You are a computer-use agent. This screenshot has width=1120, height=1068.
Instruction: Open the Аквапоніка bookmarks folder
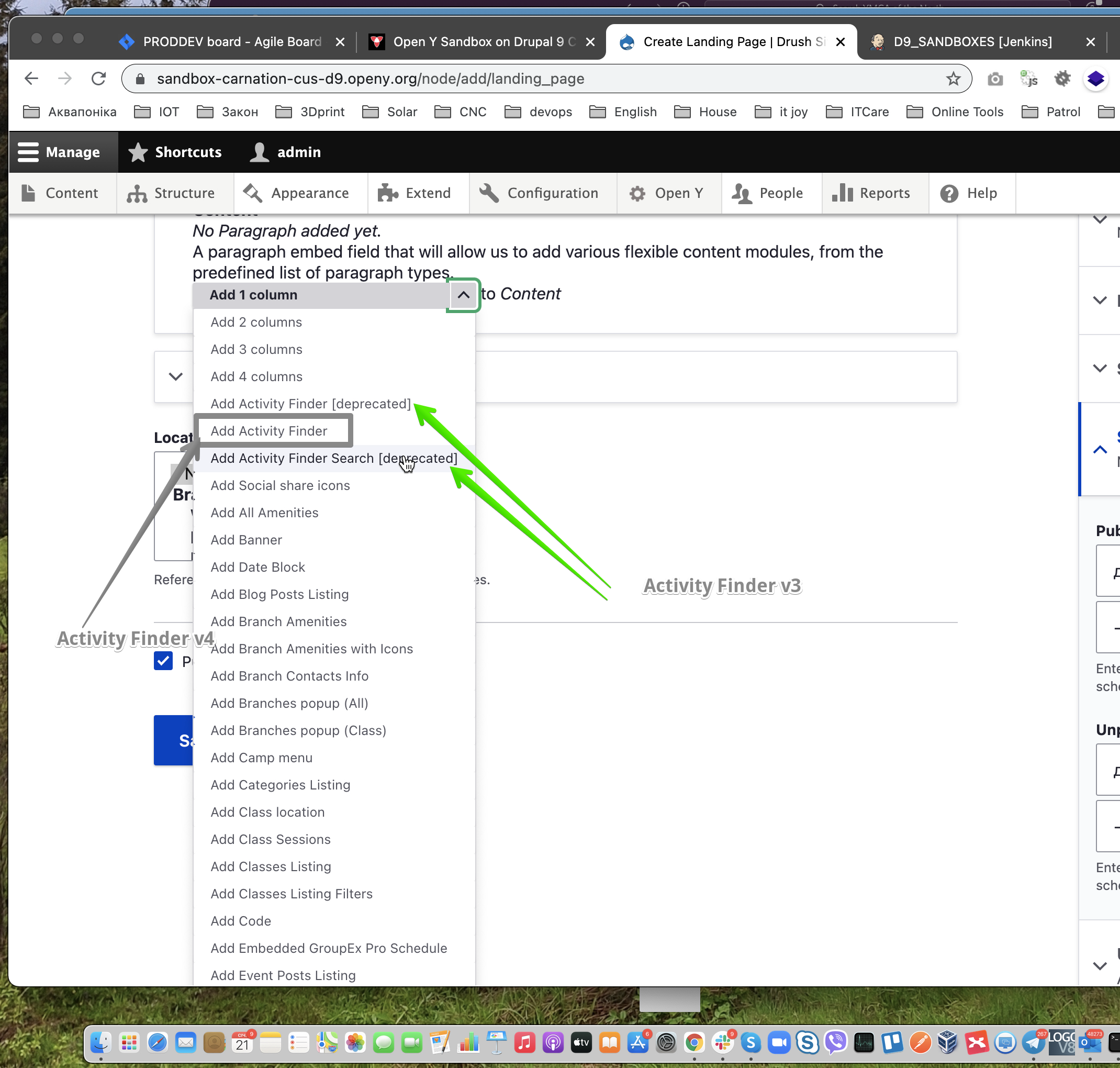[x=70, y=112]
